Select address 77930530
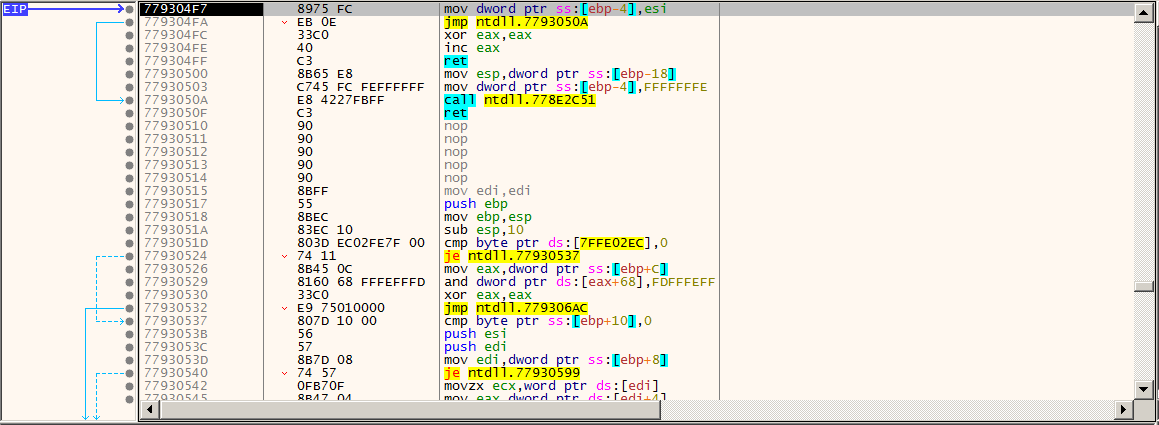The height and width of the screenshot is (425, 1159). [176, 295]
